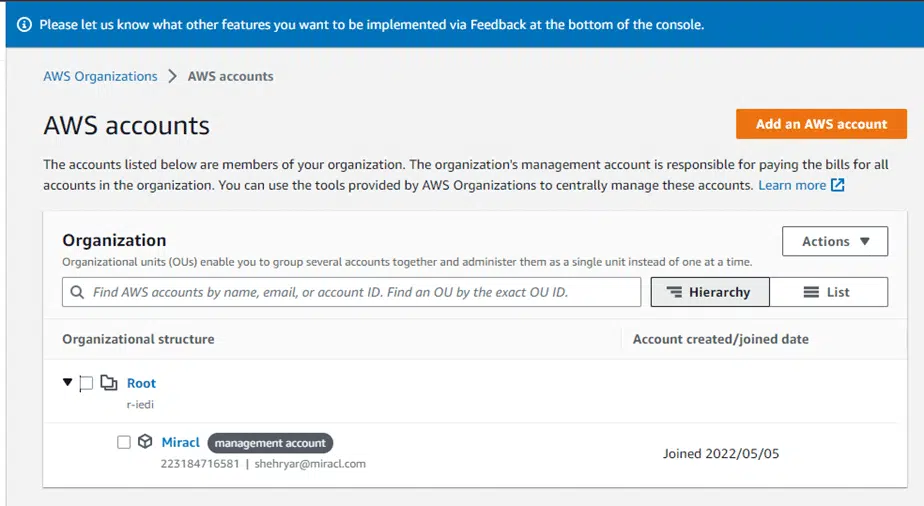
Task: Switch to Hierarchy view
Action: 710,292
